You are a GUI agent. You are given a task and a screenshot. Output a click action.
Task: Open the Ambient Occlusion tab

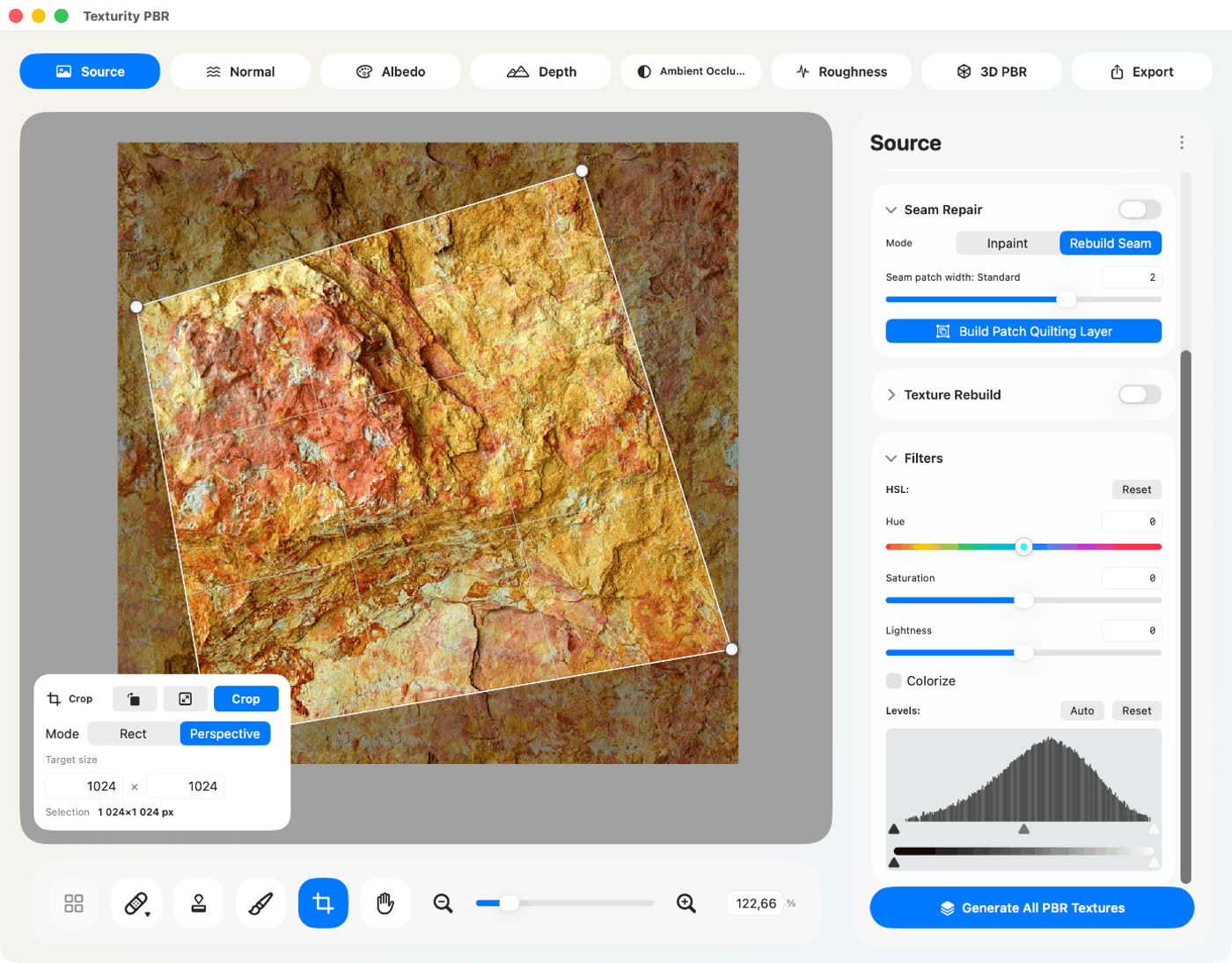[691, 71]
